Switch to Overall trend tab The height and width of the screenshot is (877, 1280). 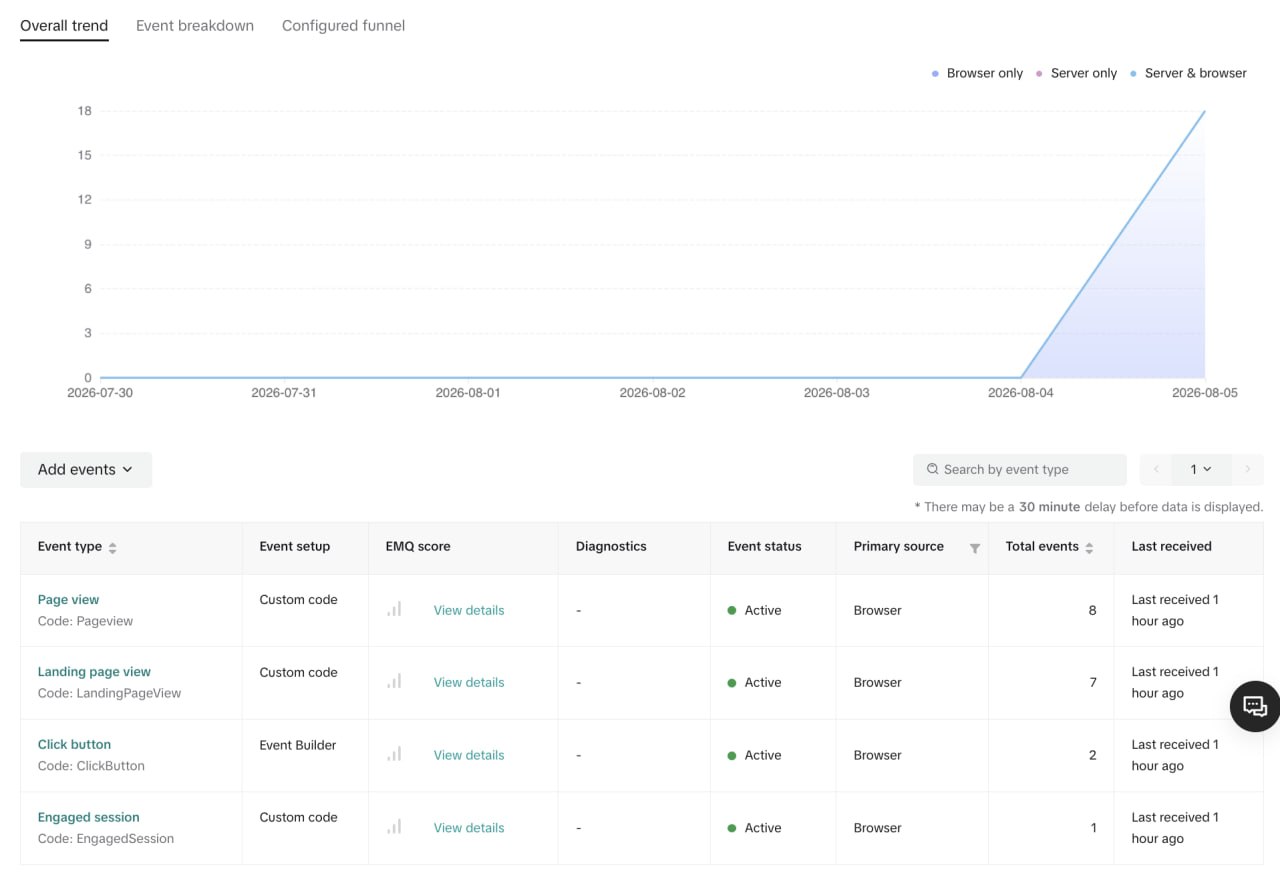[x=64, y=26]
